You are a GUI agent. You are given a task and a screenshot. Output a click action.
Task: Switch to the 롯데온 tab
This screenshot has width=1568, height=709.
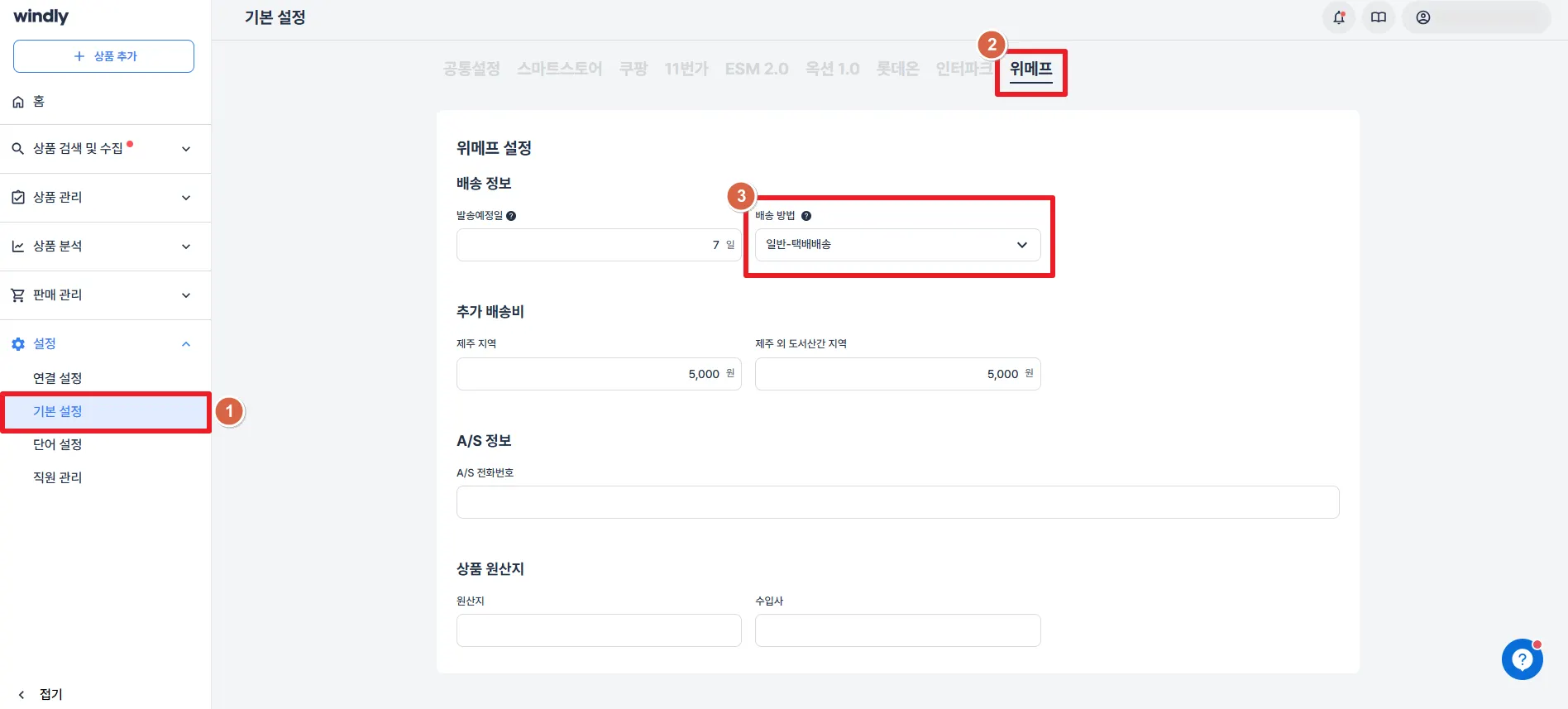click(898, 69)
